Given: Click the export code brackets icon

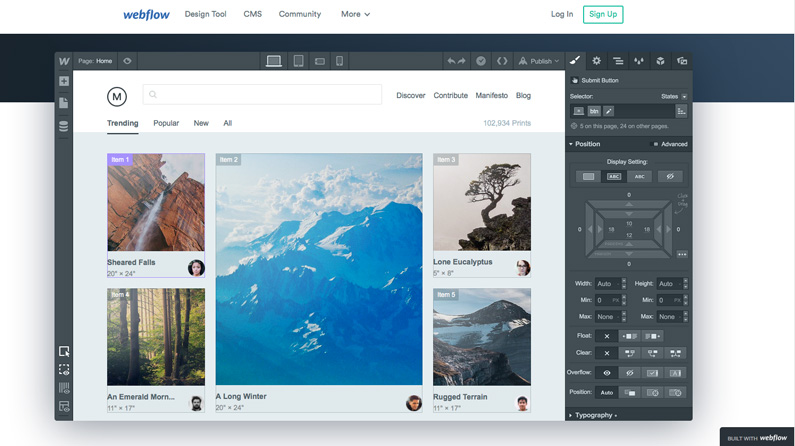Looking at the screenshot, I should 502,61.
